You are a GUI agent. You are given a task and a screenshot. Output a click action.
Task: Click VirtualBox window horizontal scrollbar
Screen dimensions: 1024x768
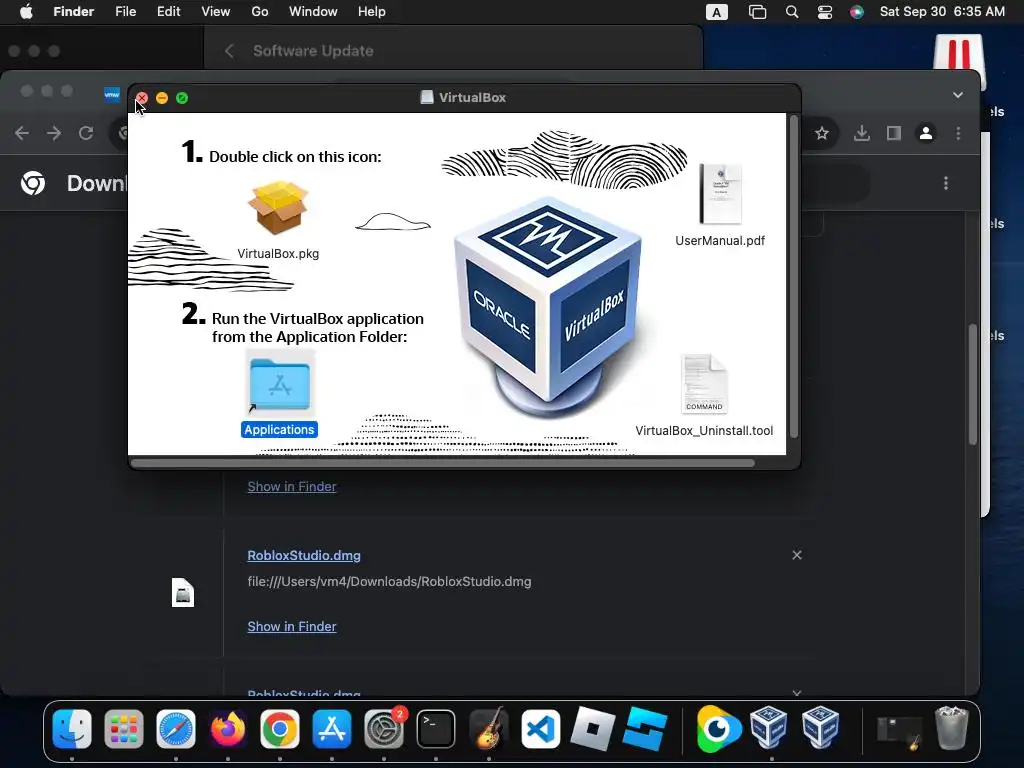click(443, 463)
